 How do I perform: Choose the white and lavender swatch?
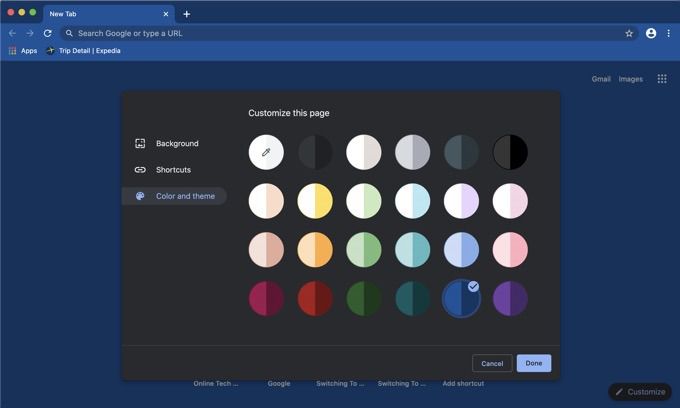click(461, 201)
